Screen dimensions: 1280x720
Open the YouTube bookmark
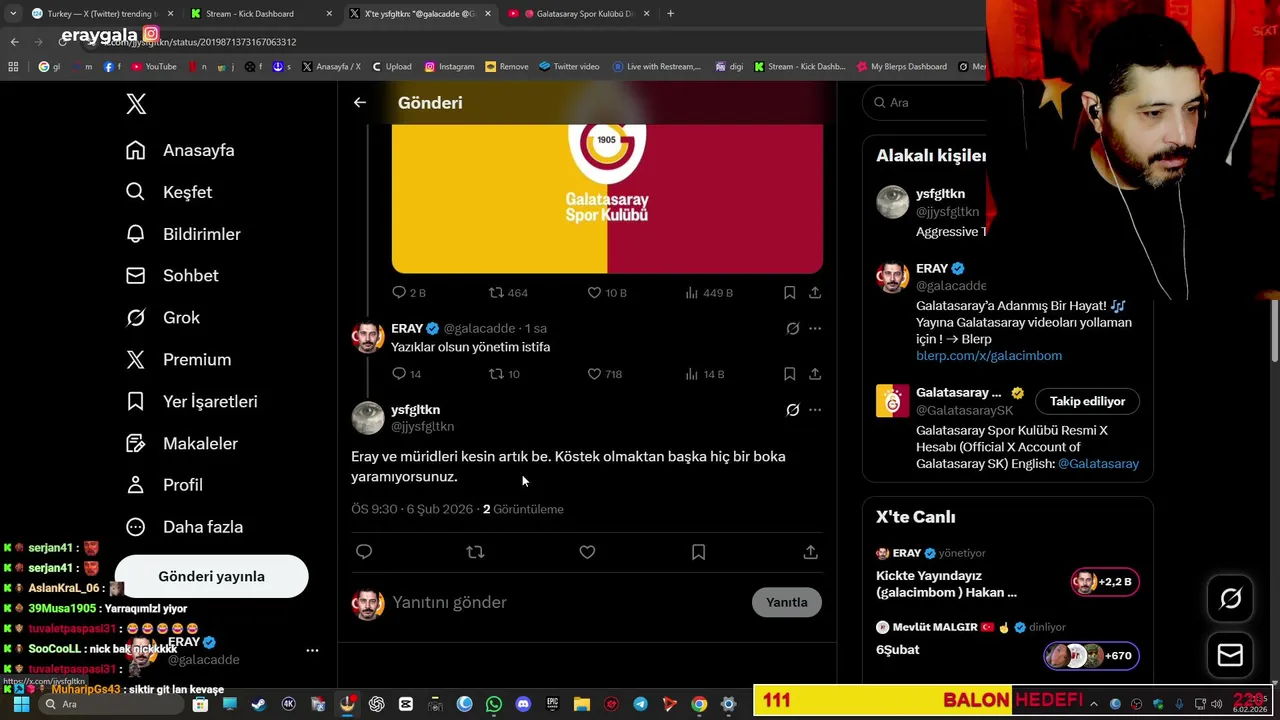click(x=153, y=67)
